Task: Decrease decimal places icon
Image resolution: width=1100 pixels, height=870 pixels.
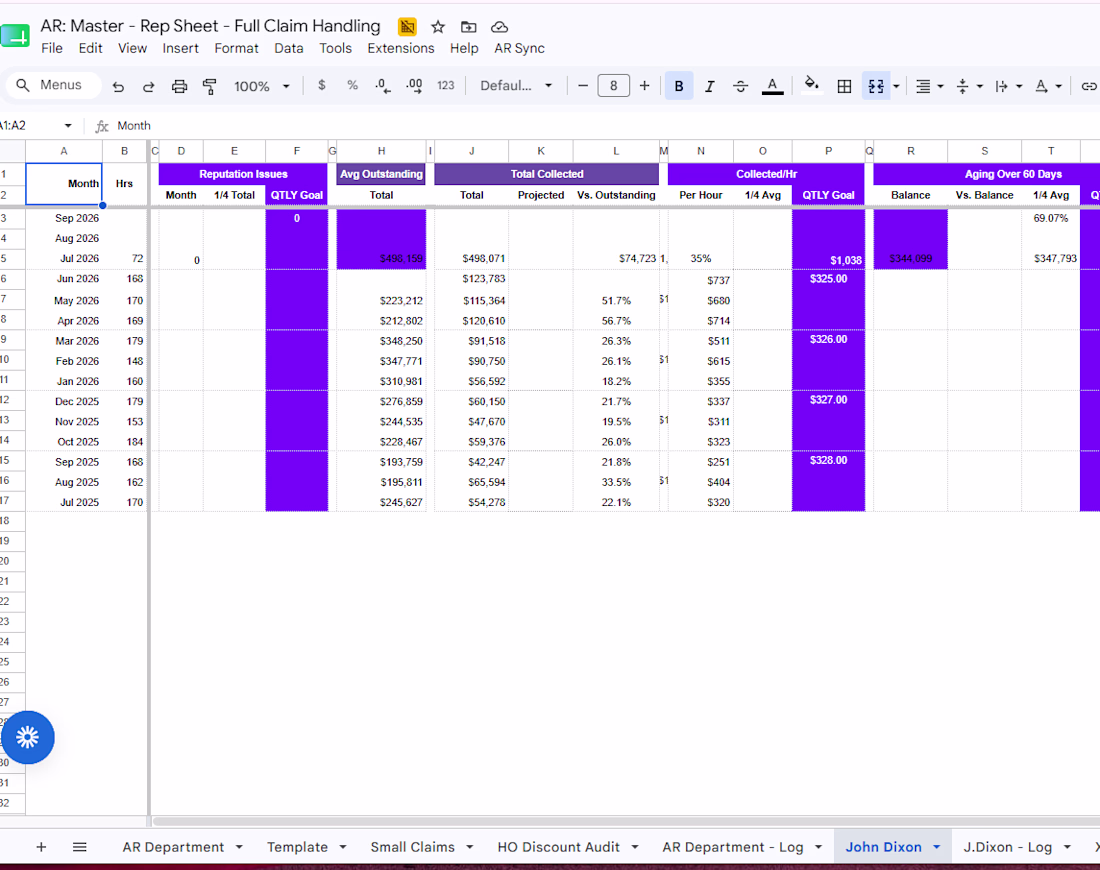Action: 382,86
